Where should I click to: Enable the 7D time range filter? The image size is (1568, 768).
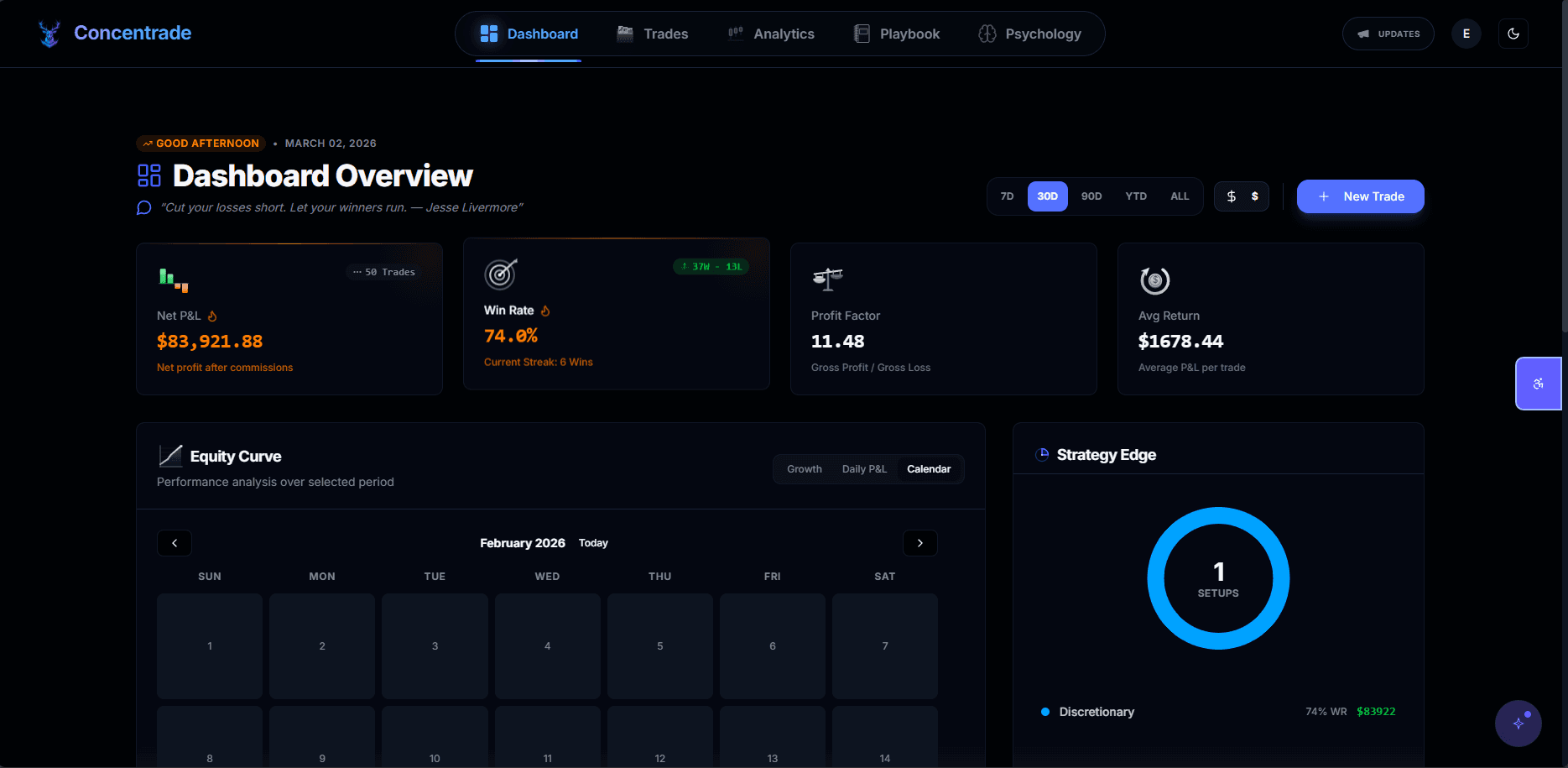coord(1007,196)
